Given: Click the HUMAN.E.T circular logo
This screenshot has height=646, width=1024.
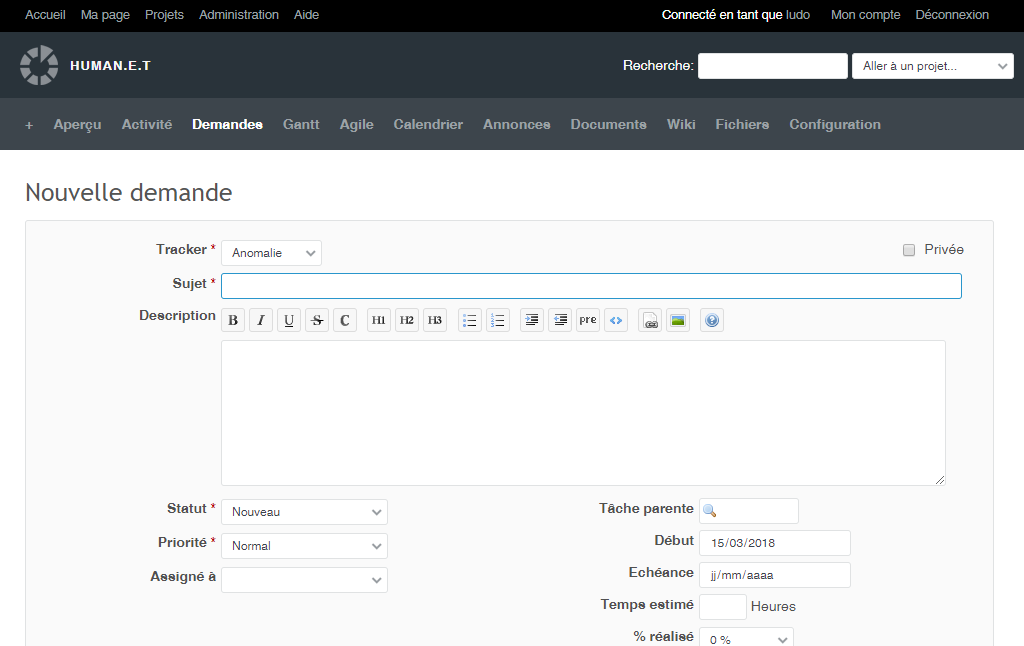Looking at the screenshot, I should [39, 65].
